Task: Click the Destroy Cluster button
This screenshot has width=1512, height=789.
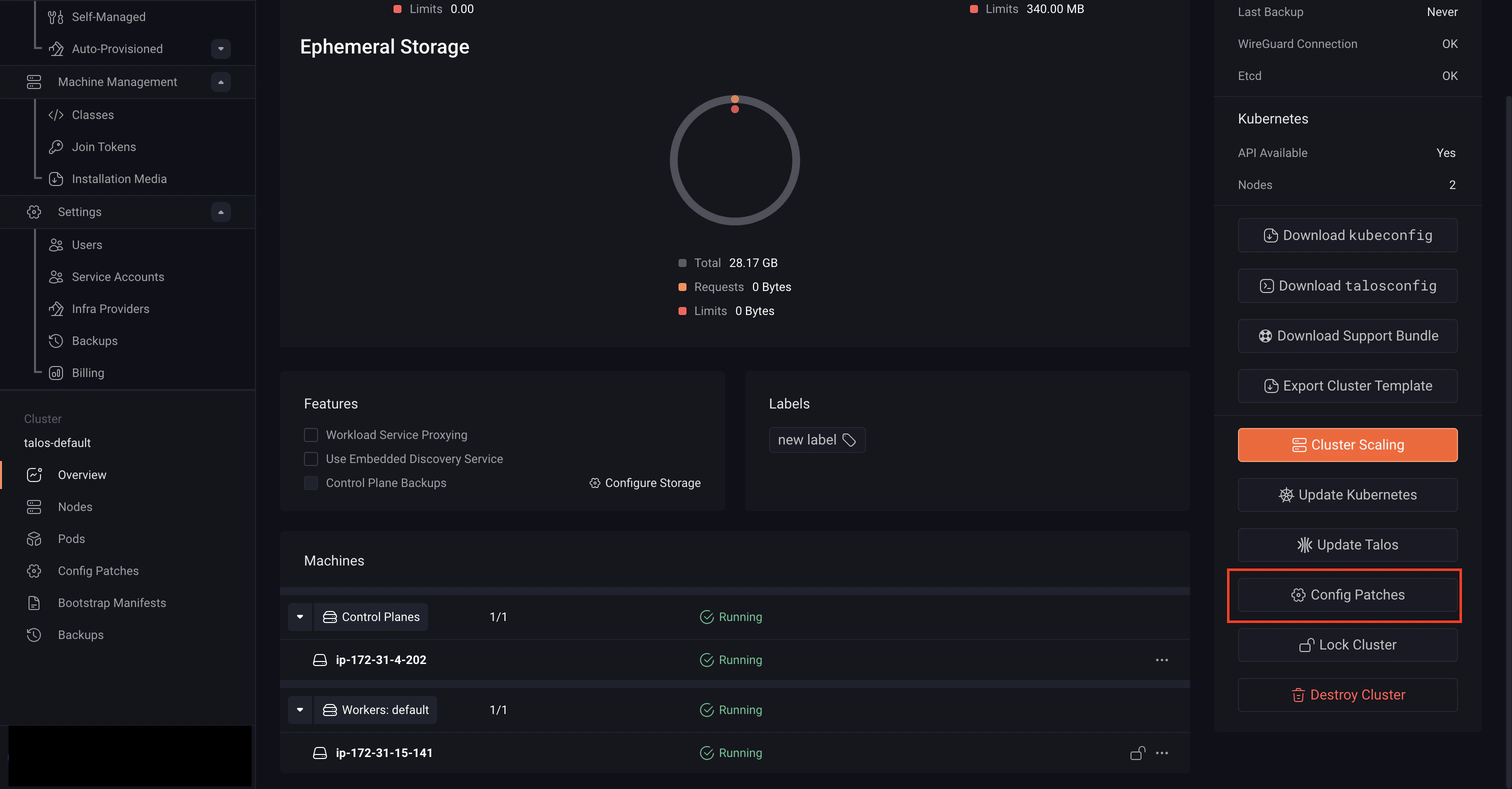Action: 1347,694
